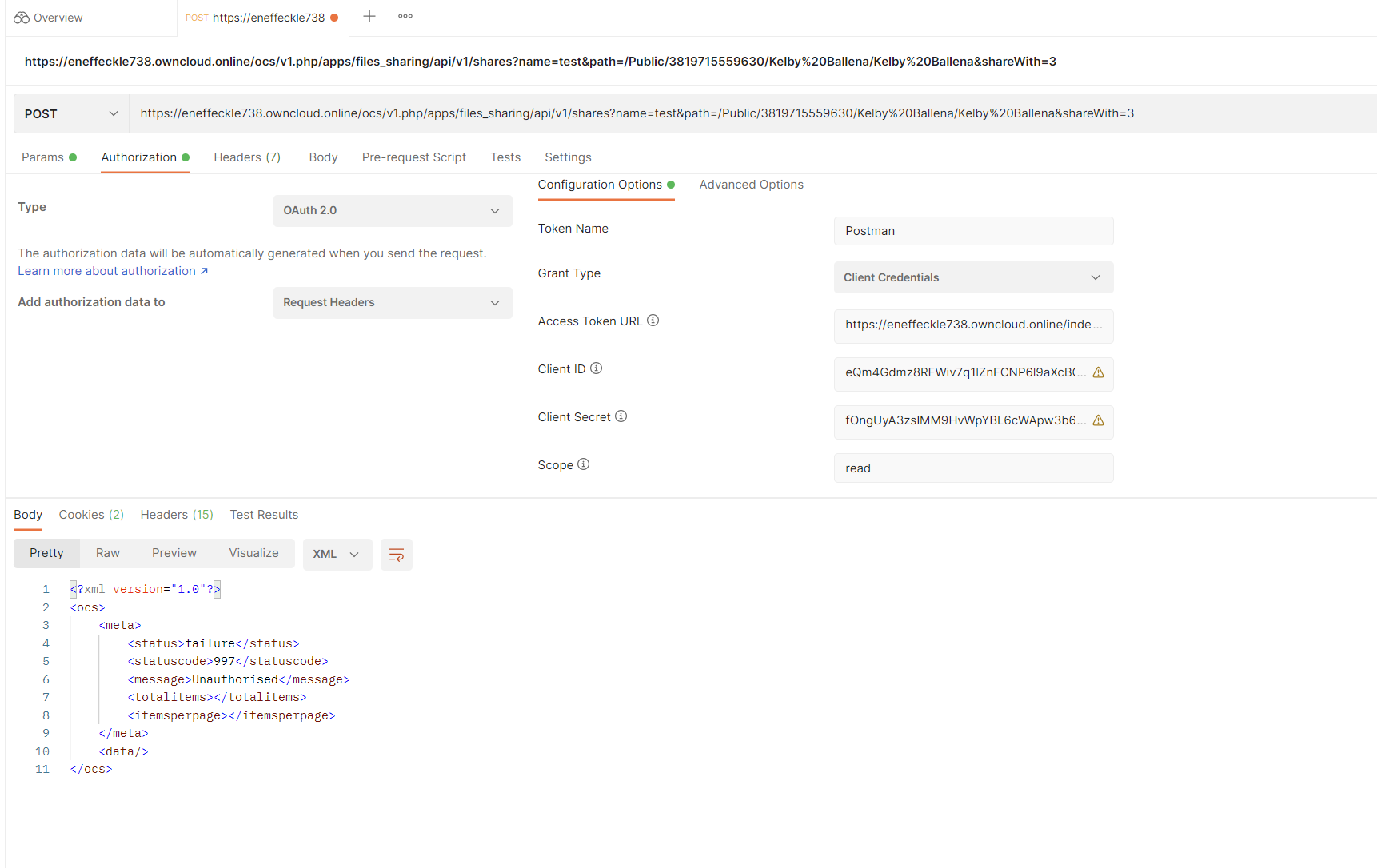This screenshot has width=1377, height=868.
Task: Switch to the Authorization tab
Action: tap(145, 157)
